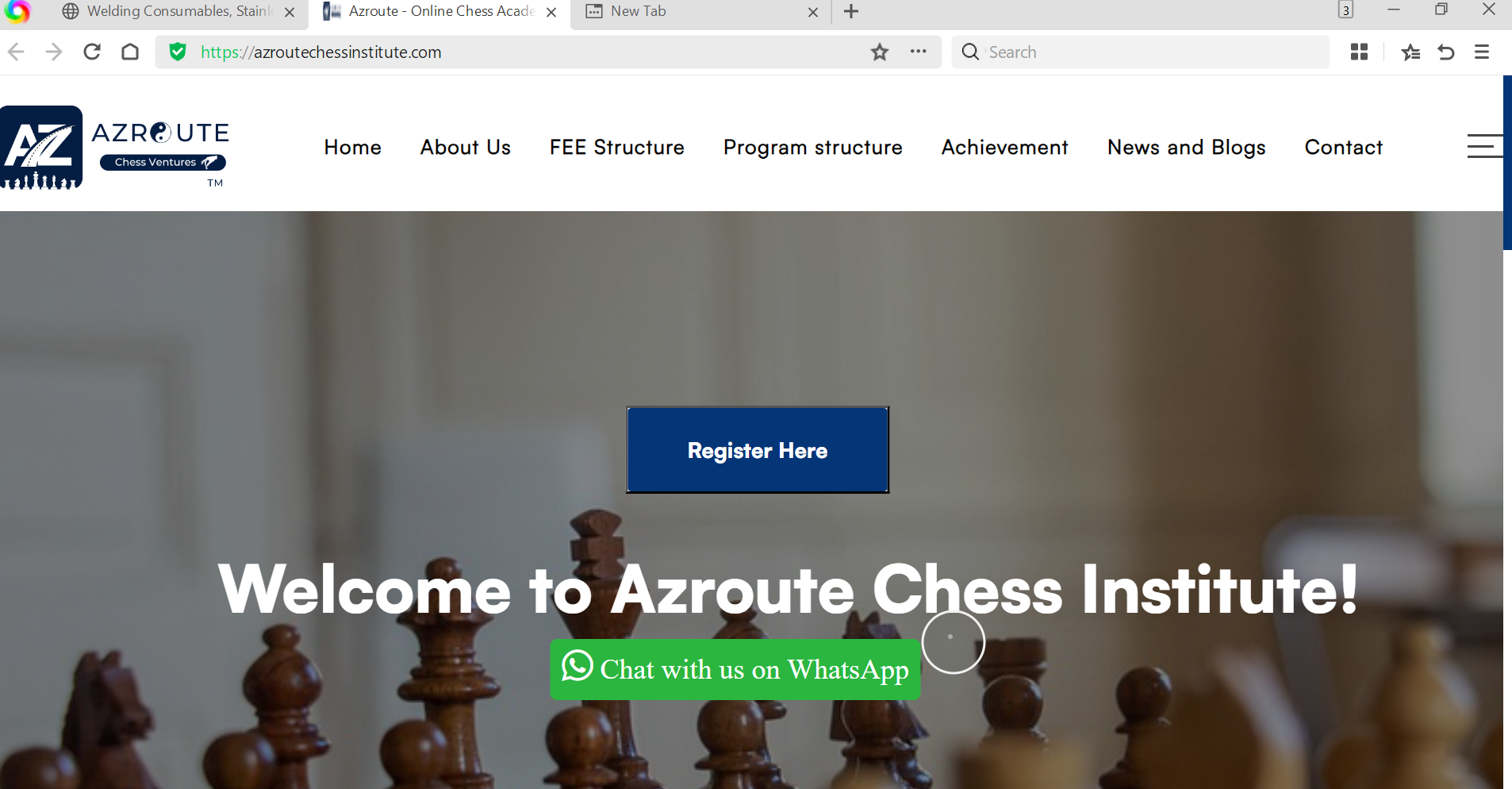The height and width of the screenshot is (789, 1512).
Task: Open the browser hamburger menu
Action: coord(1481,52)
